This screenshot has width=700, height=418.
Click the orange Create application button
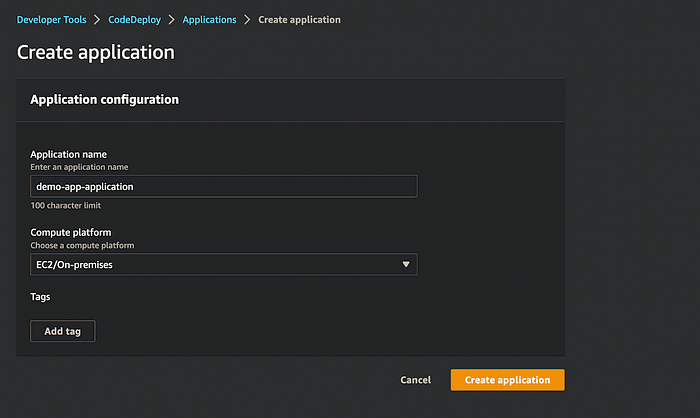(x=508, y=380)
